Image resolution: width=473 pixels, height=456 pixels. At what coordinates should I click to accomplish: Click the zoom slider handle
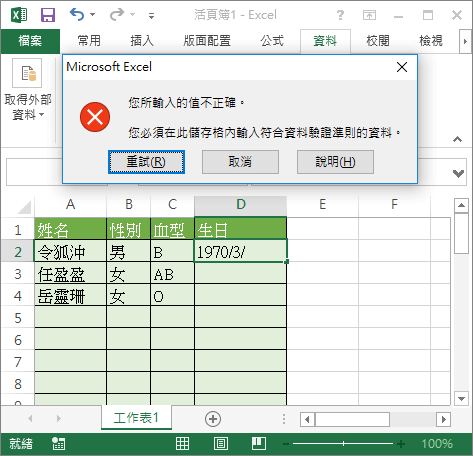pyautogui.click(x=343, y=444)
